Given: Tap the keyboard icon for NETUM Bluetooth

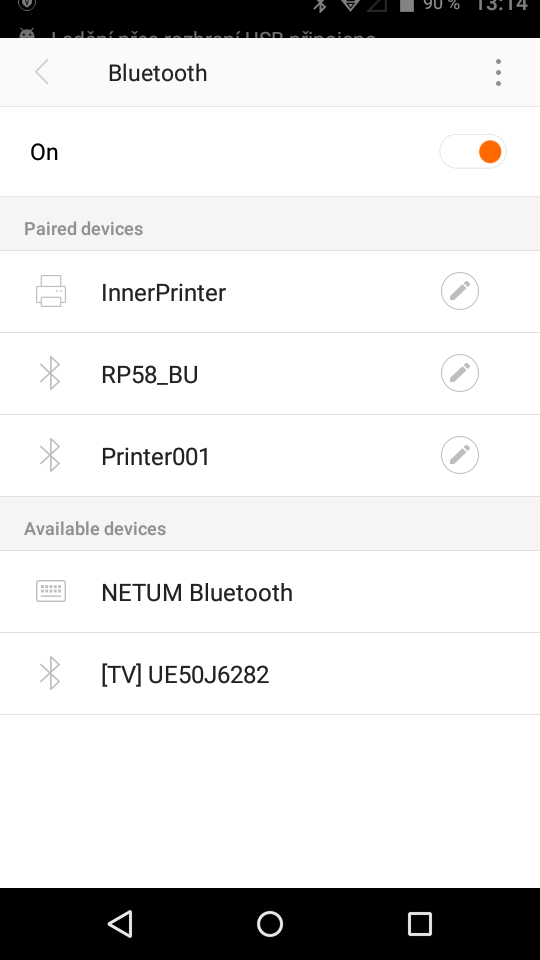Looking at the screenshot, I should 51,591.
